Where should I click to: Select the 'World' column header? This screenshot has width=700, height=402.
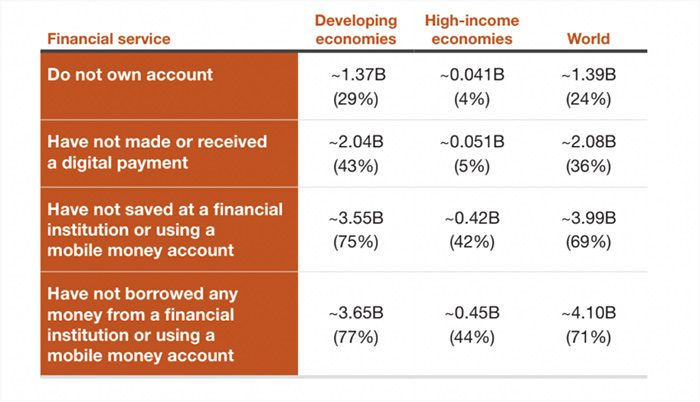pos(588,39)
